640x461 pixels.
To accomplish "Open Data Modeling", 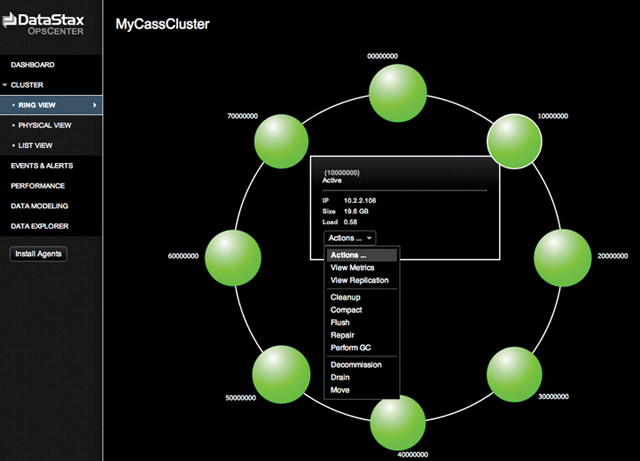I will (39, 206).
